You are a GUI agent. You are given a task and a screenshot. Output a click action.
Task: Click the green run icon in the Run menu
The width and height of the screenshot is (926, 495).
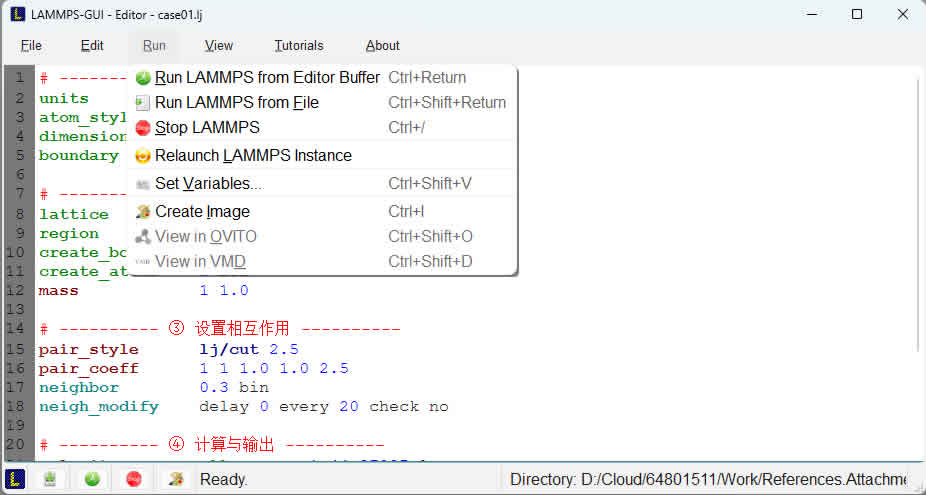(x=143, y=78)
